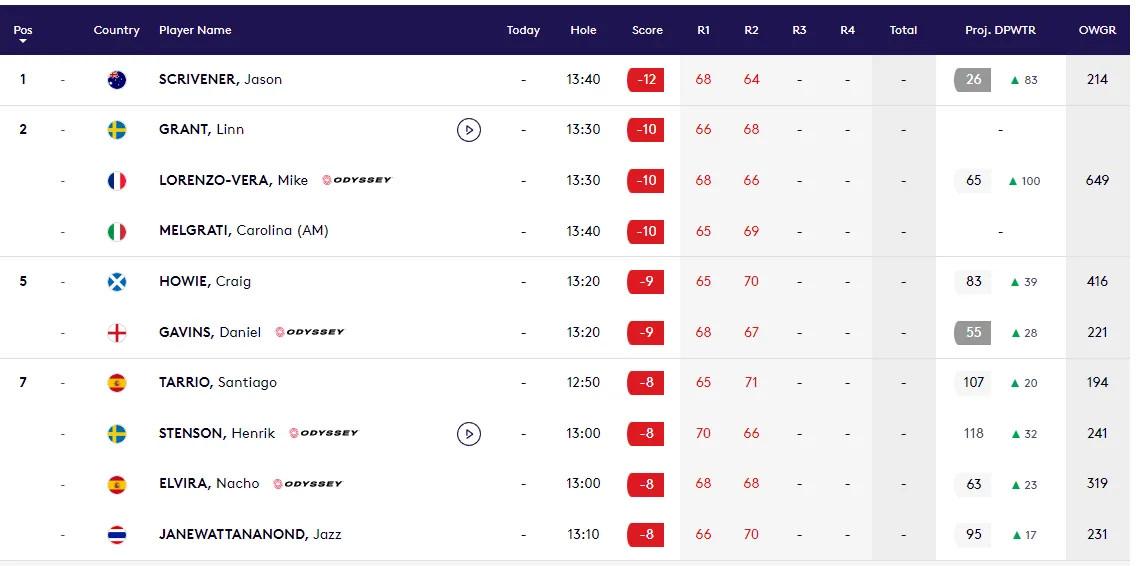Sort by Total column header
Image resolution: width=1136 pixels, height=566 pixels.
pyautogui.click(x=903, y=30)
